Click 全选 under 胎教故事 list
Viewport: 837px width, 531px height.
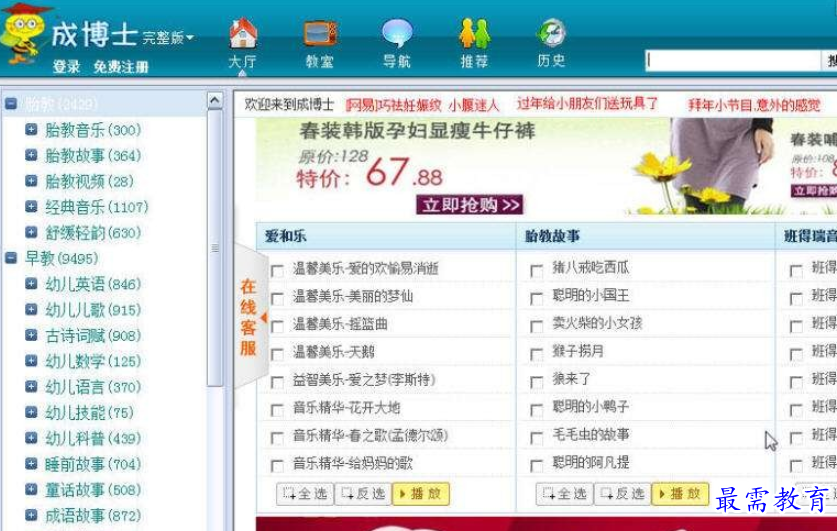(x=564, y=494)
